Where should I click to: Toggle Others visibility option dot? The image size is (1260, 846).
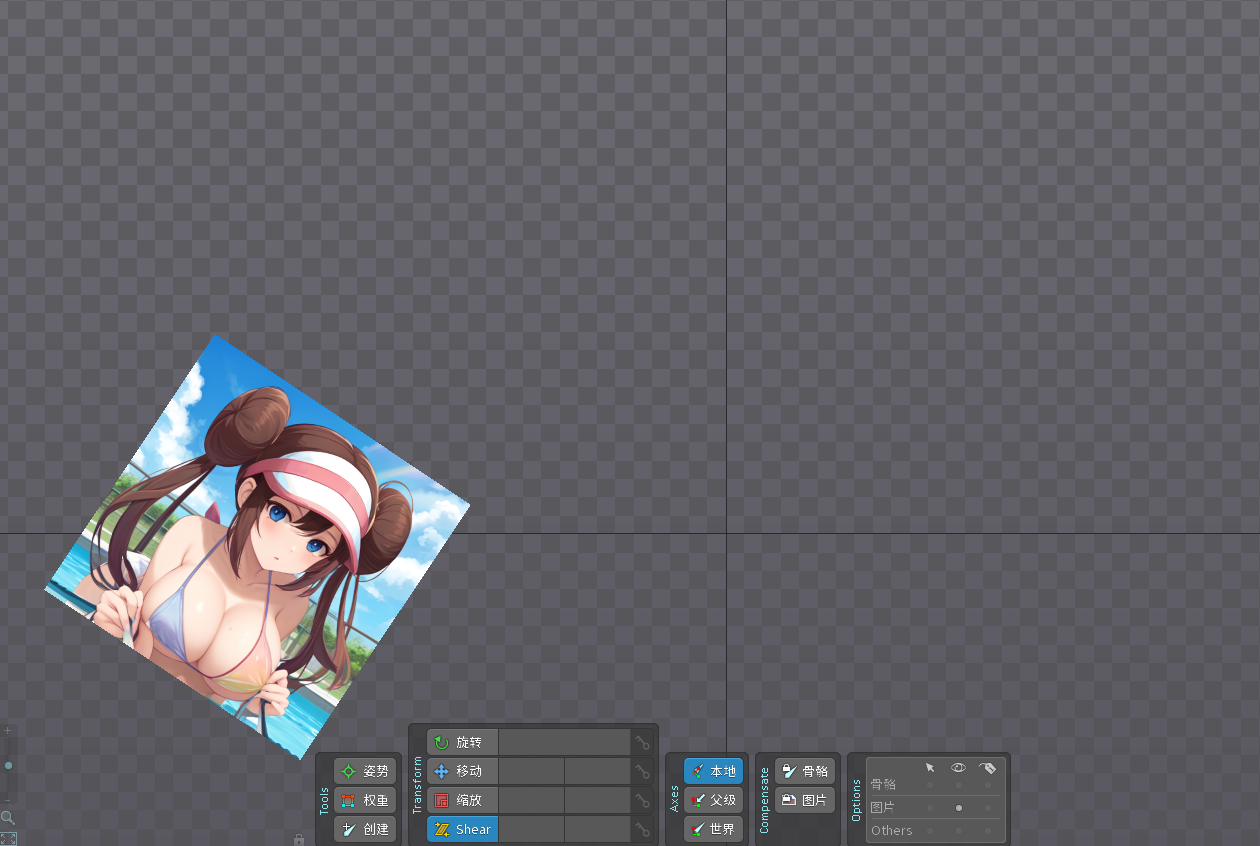[x=959, y=830]
